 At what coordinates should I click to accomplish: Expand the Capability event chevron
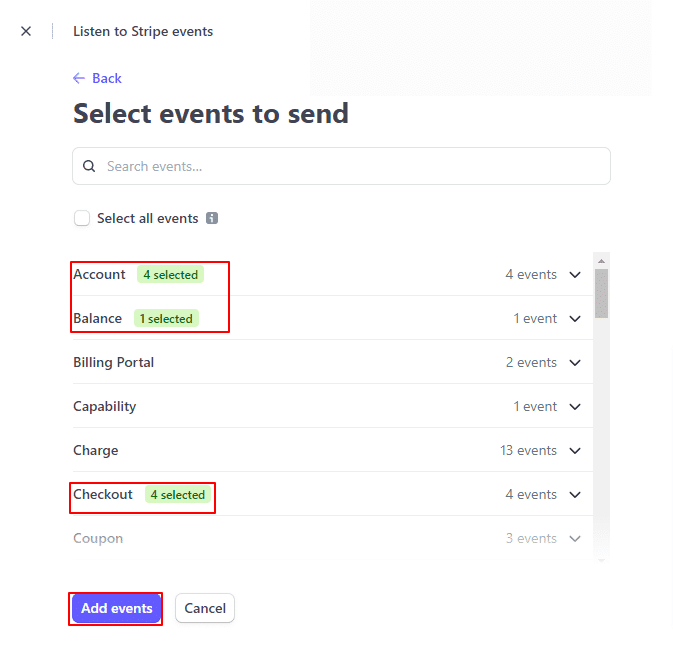(575, 406)
